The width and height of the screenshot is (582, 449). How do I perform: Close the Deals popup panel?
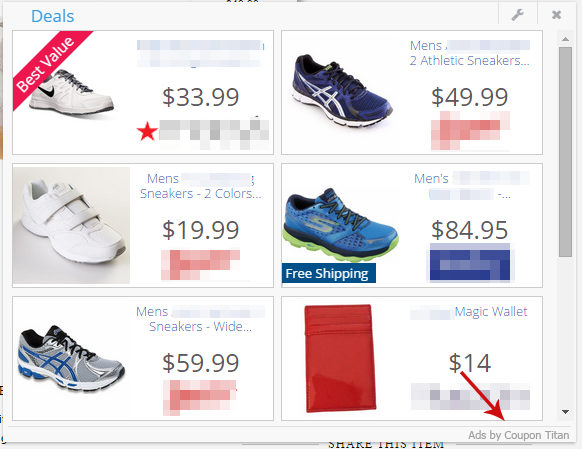[x=556, y=15]
